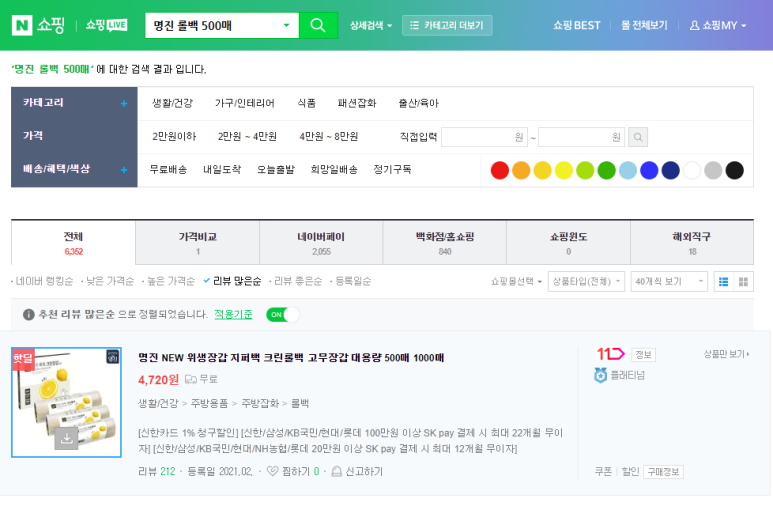This screenshot has height=506, width=773.
Task: Open 쇼핑LIVE from the header
Action: click(x=106, y=25)
